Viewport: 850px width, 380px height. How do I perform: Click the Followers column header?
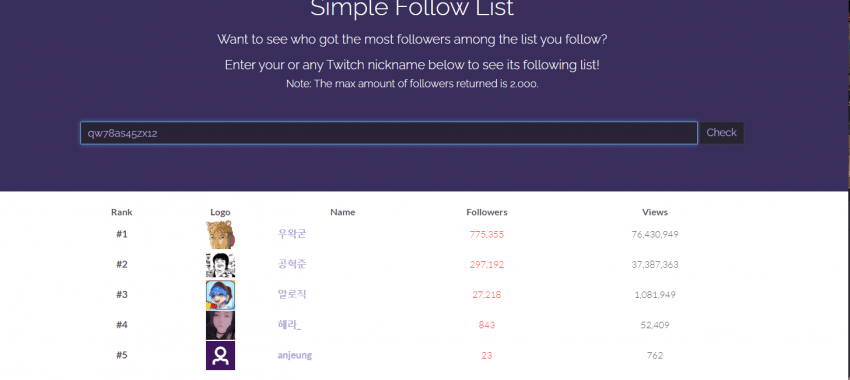[x=487, y=212]
